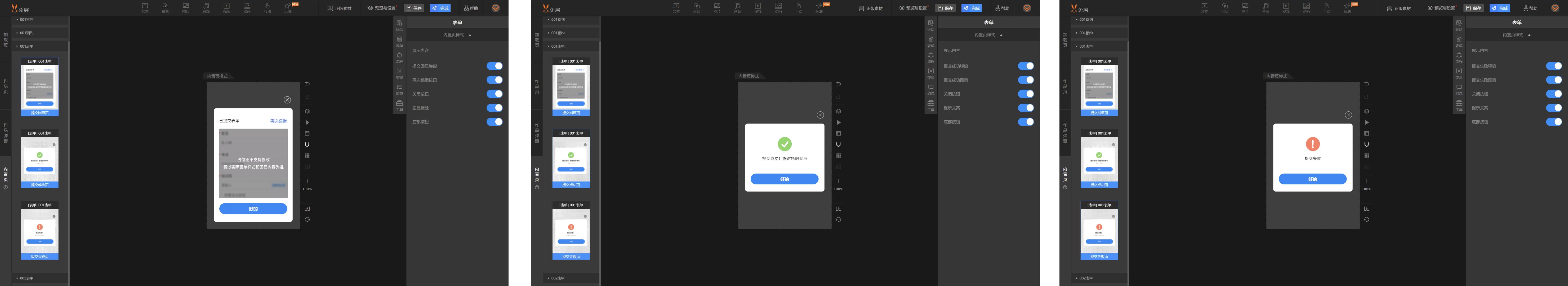Collapse the 001表单 tree item in middle screenshot

pyautogui.click(x=571, y=46)
